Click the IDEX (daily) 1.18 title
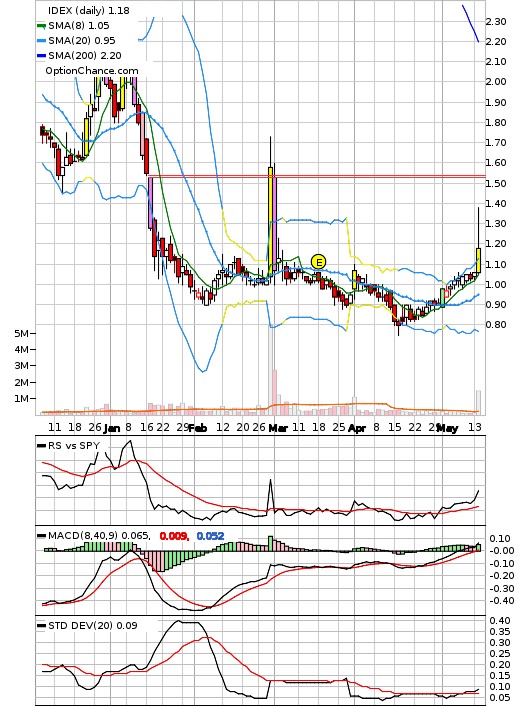This screenshot has height=706, width=526. (x=89, y=10)
